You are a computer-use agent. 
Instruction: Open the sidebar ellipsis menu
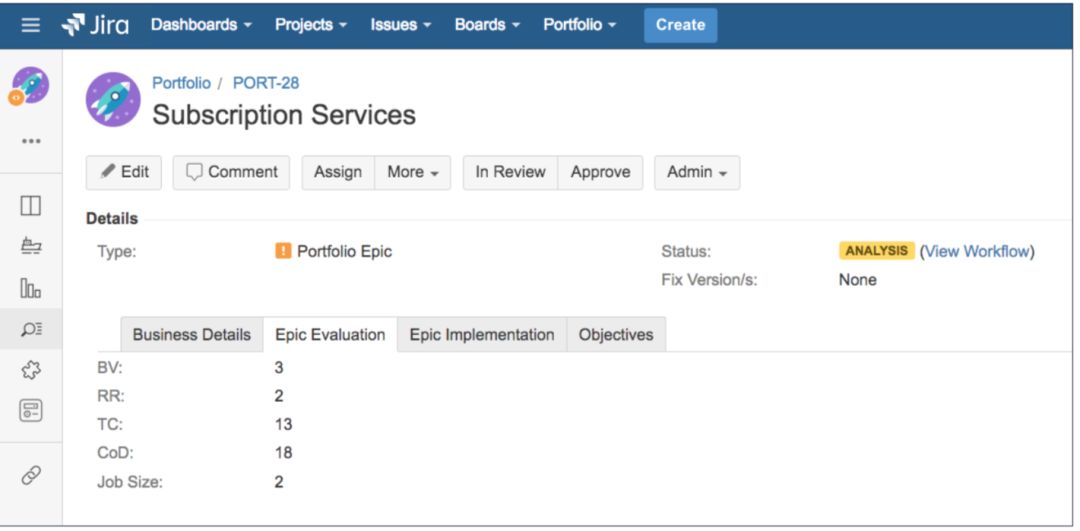coord(31,141)
